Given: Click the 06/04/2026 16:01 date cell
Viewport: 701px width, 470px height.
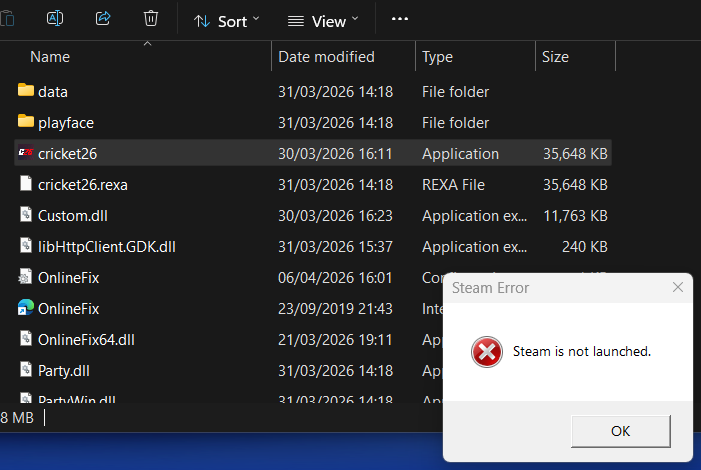Looking at the screenshot, I should [335, 278].
